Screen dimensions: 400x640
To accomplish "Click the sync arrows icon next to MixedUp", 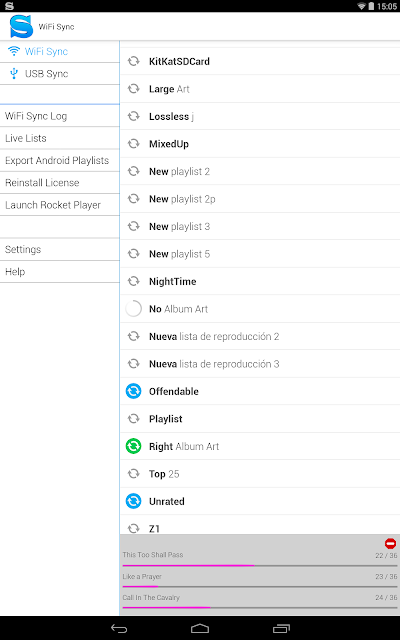I will click(x=133, y=144).
